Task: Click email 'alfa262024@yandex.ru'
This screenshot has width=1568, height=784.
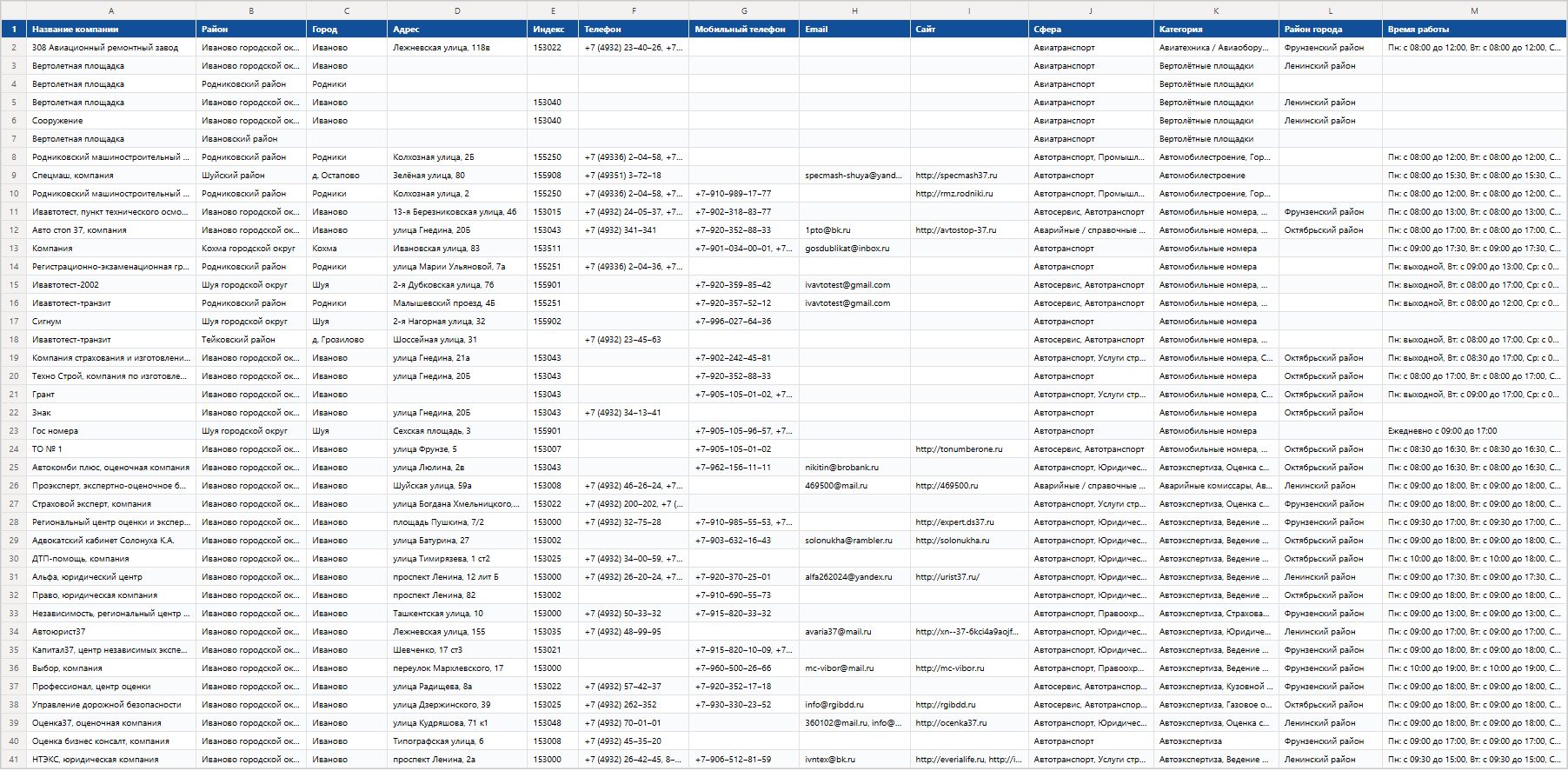Action: 855,577
